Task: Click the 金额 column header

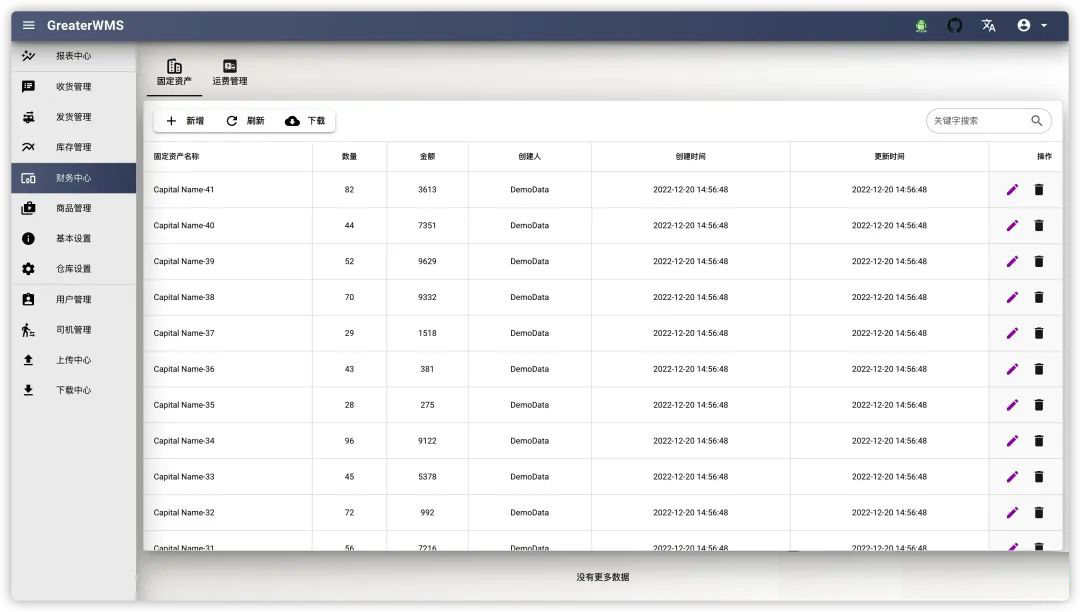Action: click(427, 156)
